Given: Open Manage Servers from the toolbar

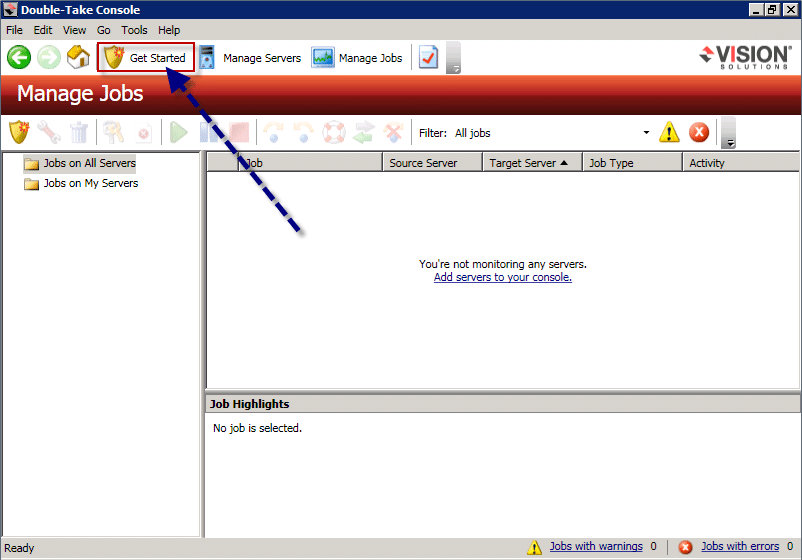Looking at the screenshot, I should click(250, 58).
